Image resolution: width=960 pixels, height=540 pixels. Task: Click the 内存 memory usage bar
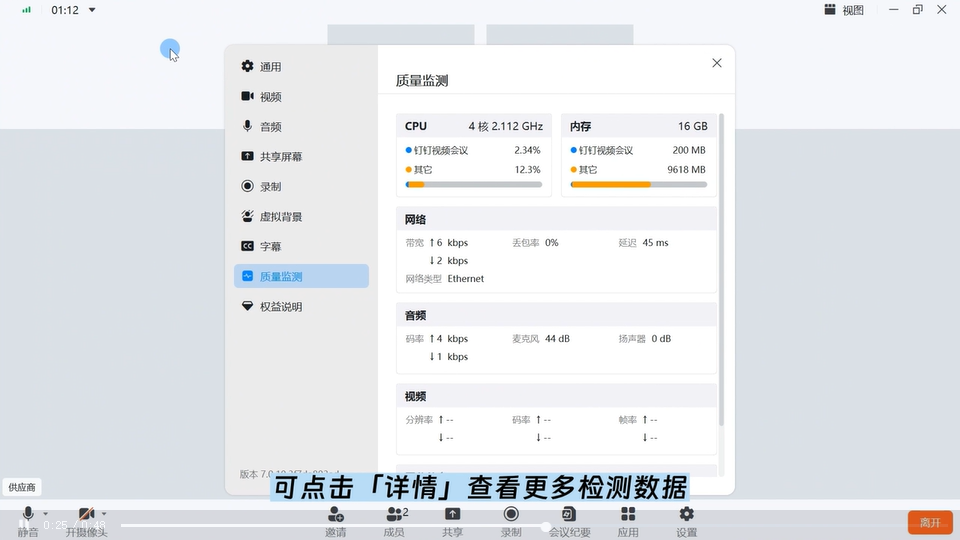click(639, 184)
